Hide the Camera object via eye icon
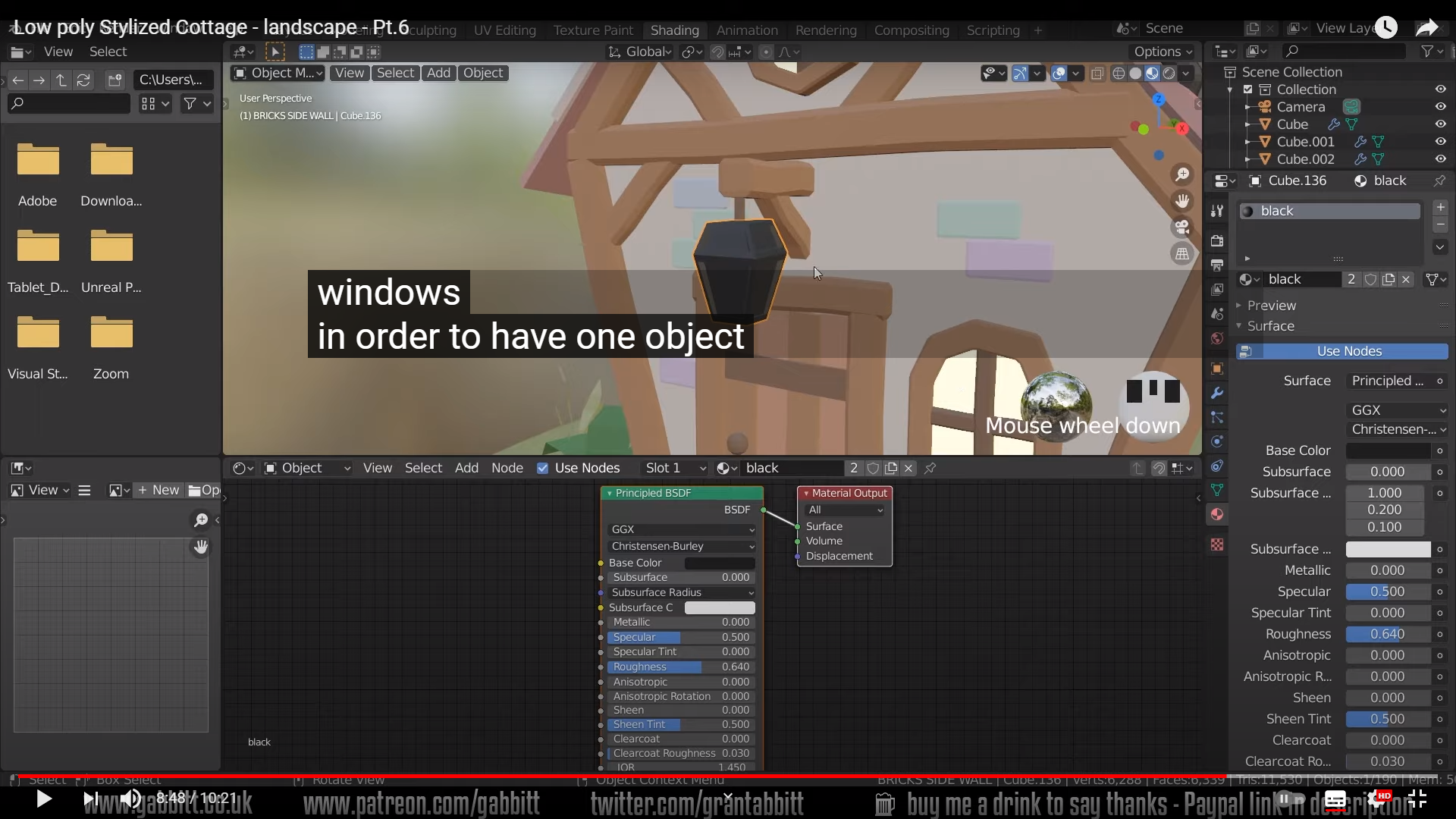 click(x=1440, y=107)
